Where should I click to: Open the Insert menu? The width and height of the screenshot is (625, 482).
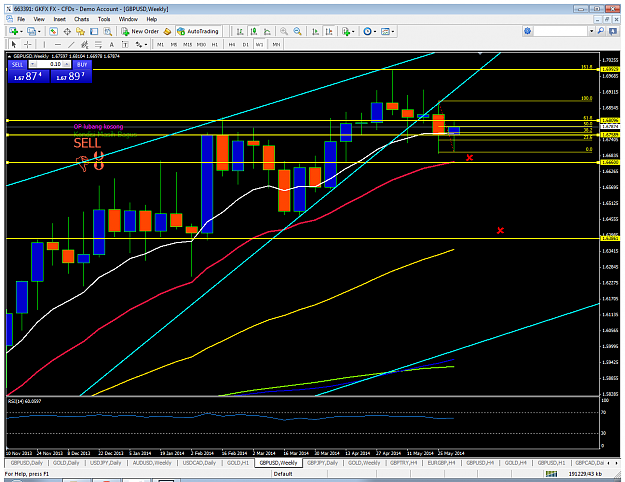(x=59, y=19)
